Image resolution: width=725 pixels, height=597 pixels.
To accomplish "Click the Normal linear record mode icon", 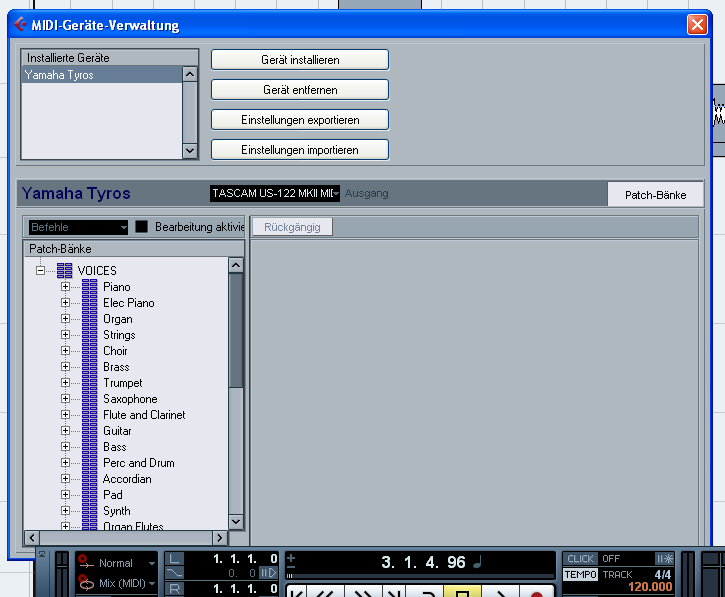I will coord(85,562).
